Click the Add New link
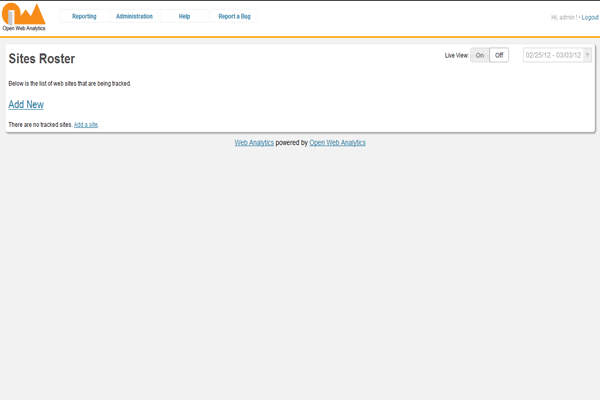Image resolution: width=600 pixels, height=400 pixels. coord(26,104)
